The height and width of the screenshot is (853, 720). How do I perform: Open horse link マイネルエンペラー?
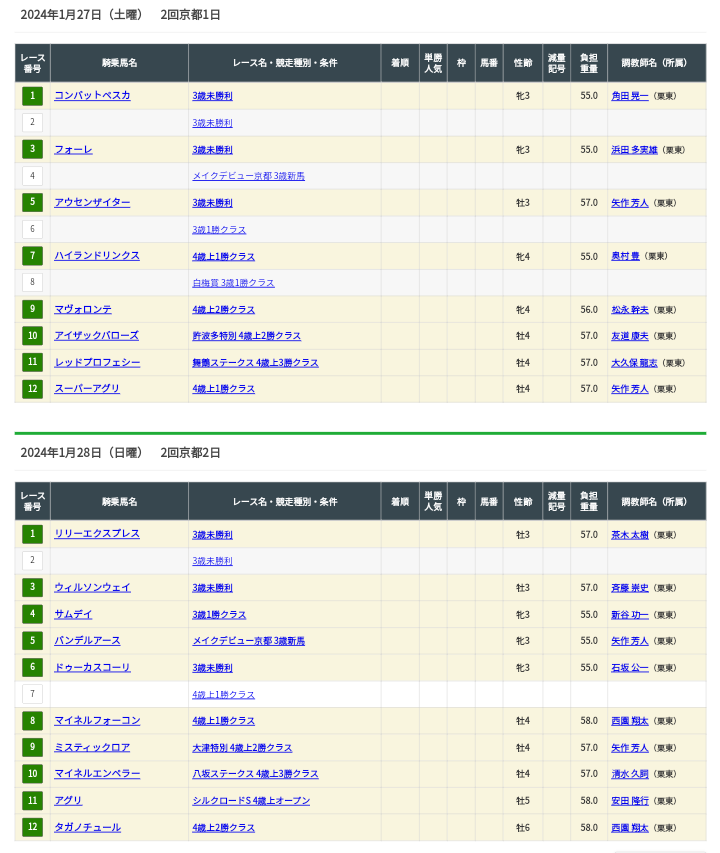click(97, 773)
